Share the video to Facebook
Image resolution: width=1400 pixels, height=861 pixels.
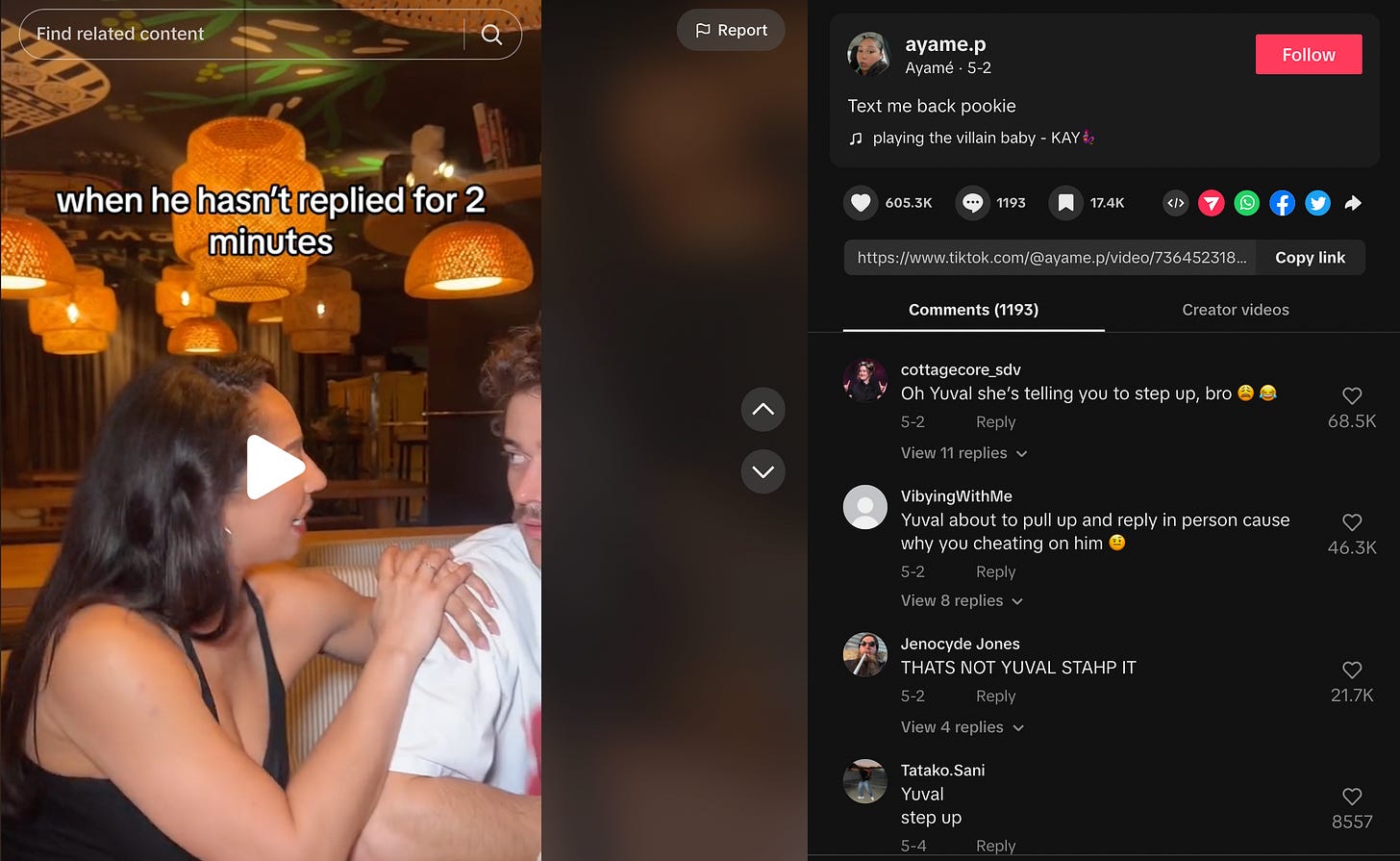(1282, 203)
